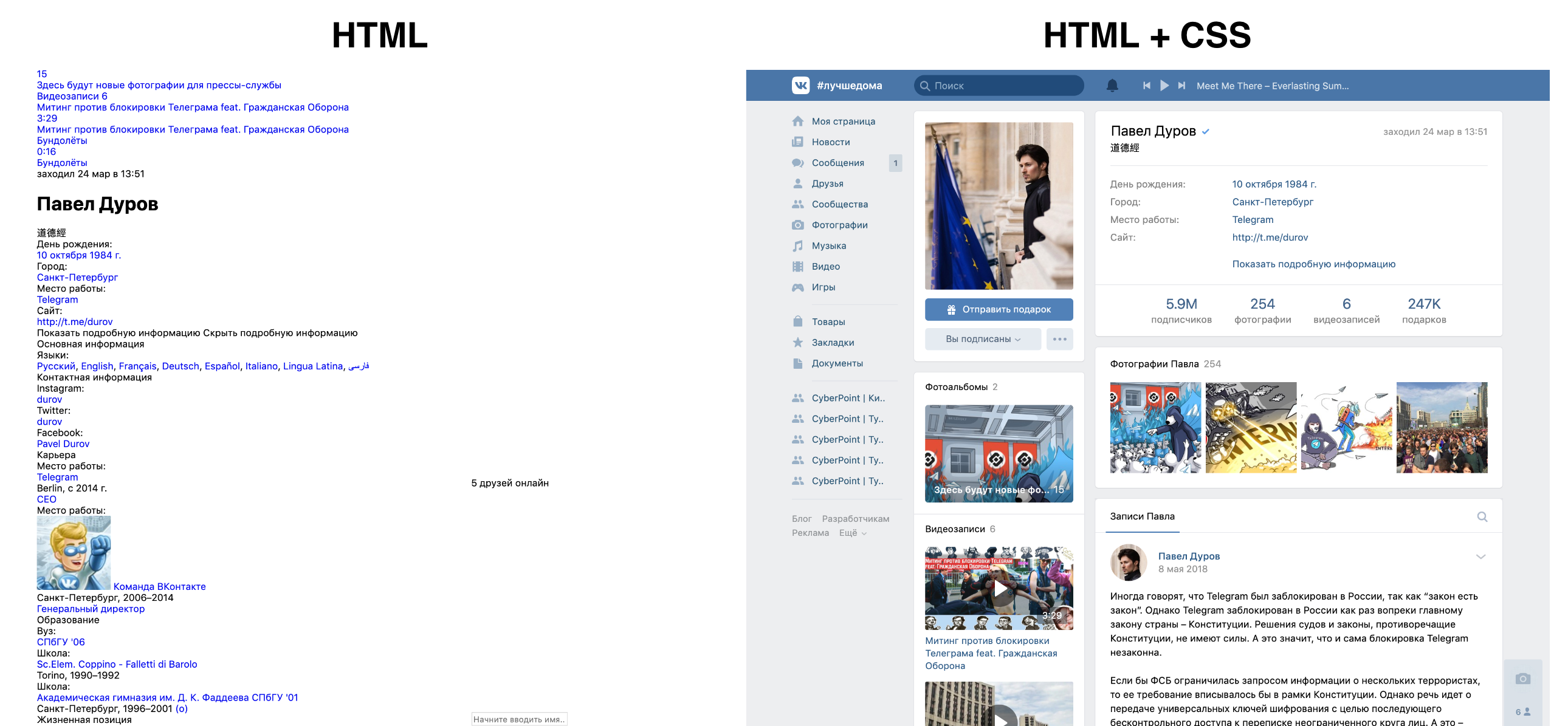This screenshot has height=726, width=1568.
Task: Select the Записи Павла tab
Action: [x=1142, y=516]
